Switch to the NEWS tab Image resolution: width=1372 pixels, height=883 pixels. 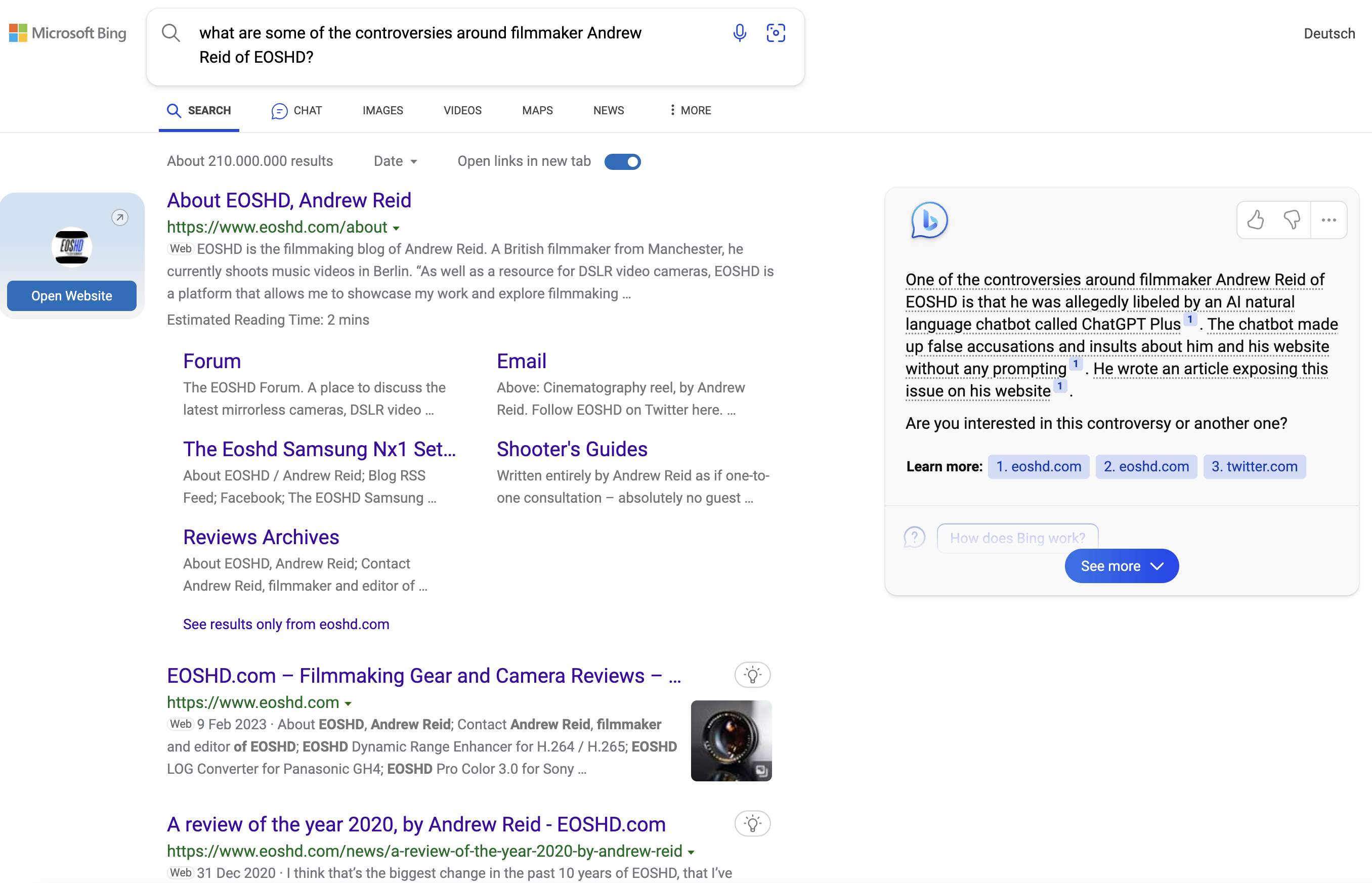[x=609, y=110]
